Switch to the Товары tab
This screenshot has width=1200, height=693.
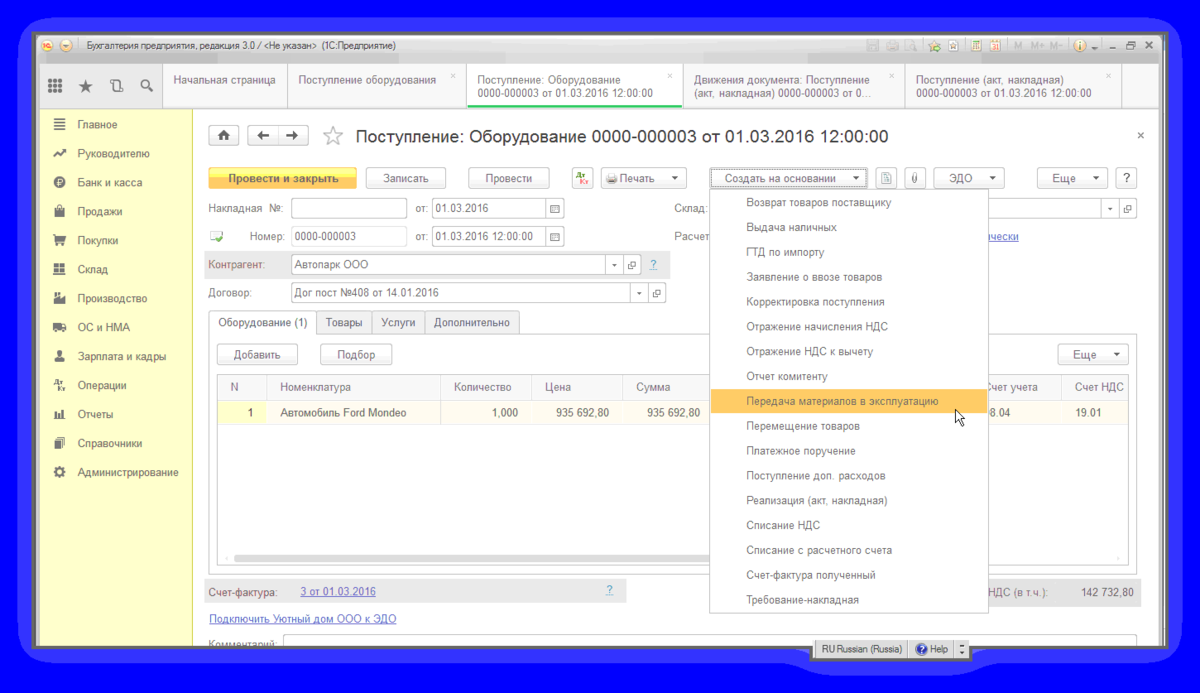tap(344, 322)
